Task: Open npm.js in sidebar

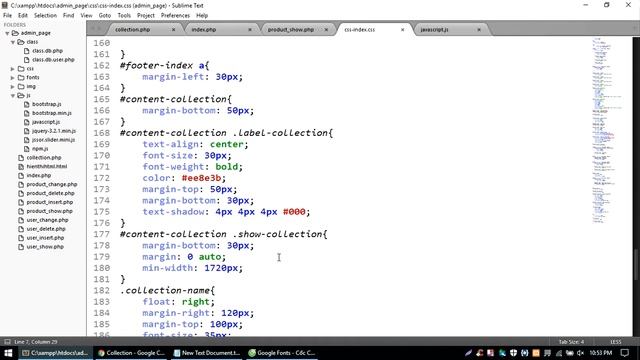Action: 40,149
